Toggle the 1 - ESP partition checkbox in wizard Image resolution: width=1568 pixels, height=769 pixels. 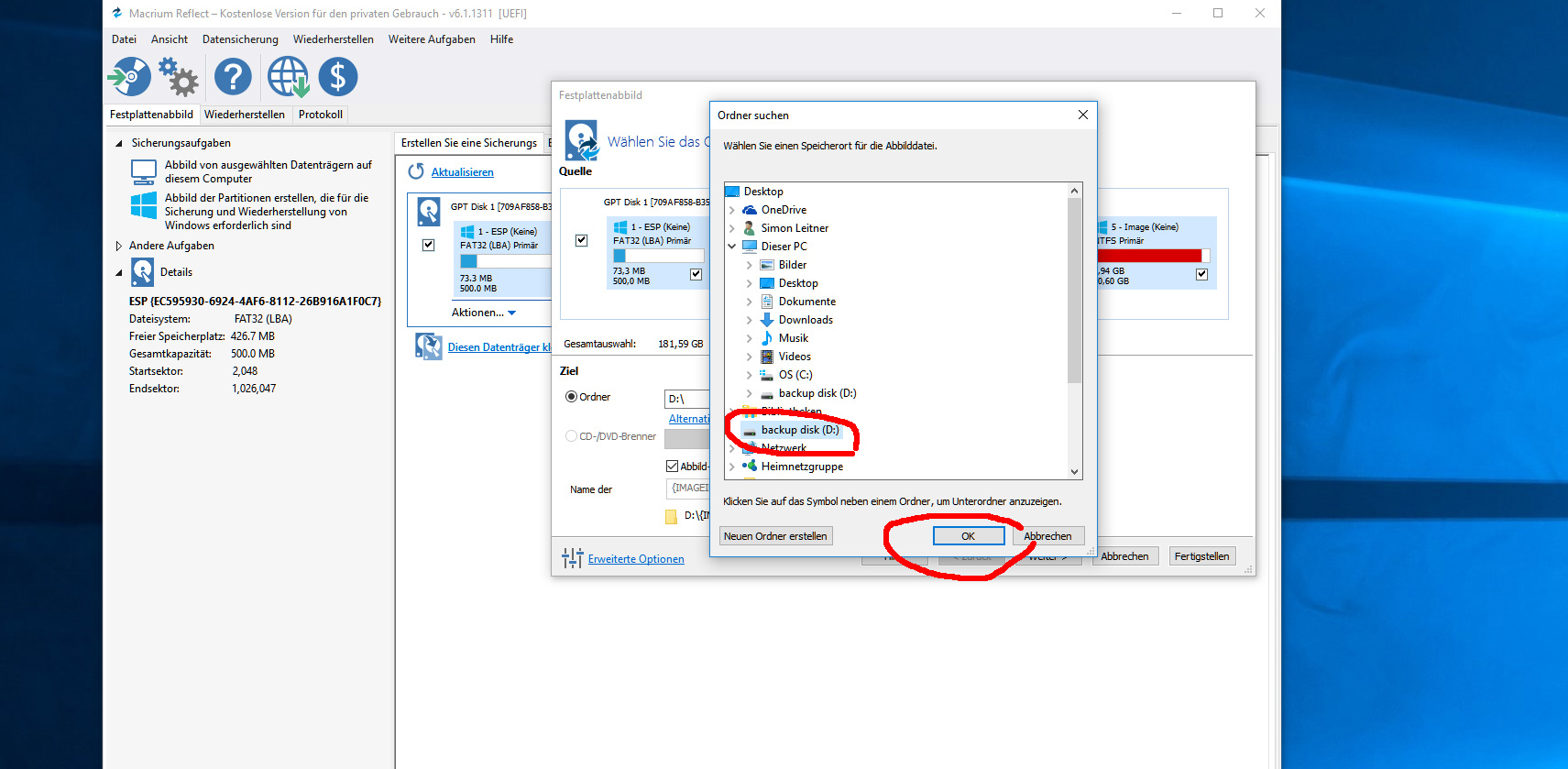pyautogui.click(x=696, y=274)
